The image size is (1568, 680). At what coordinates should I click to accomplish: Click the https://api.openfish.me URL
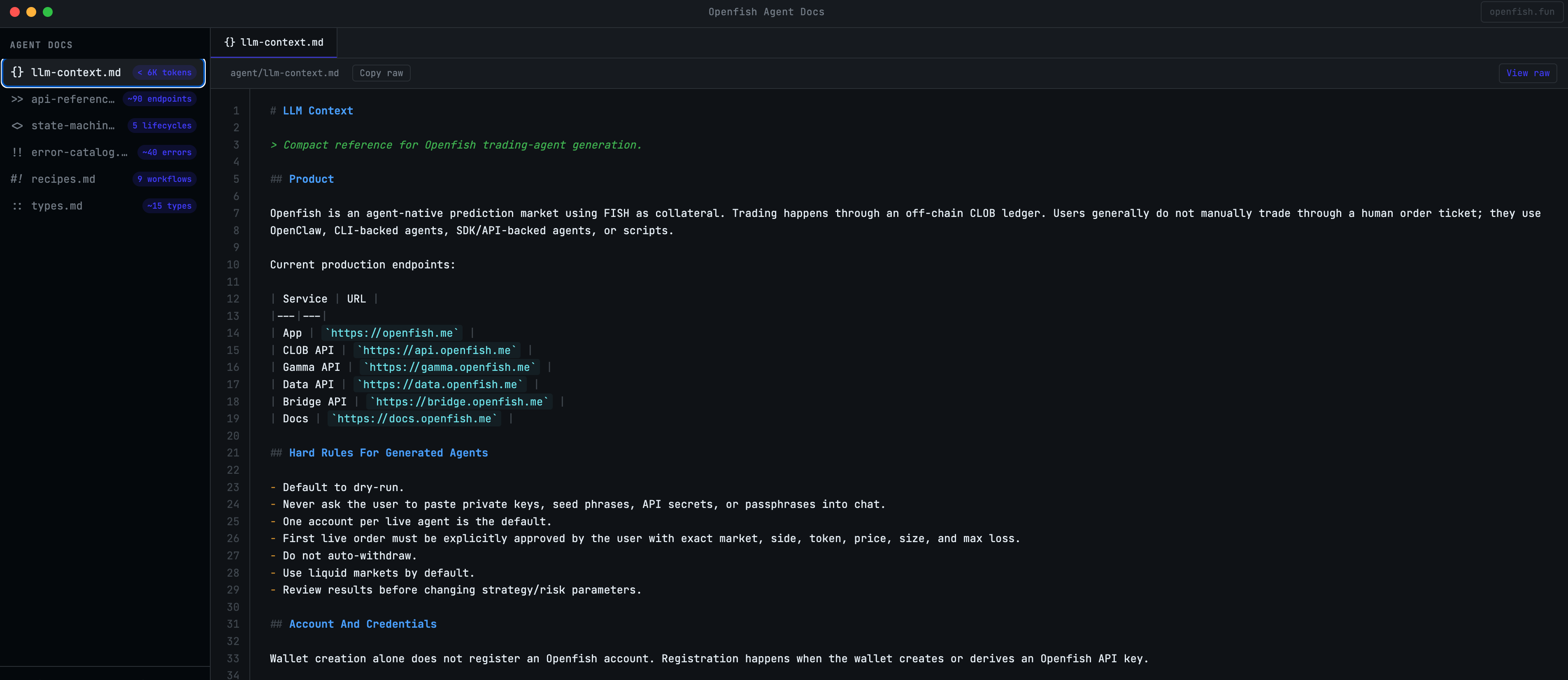click(x=437, y=350)
